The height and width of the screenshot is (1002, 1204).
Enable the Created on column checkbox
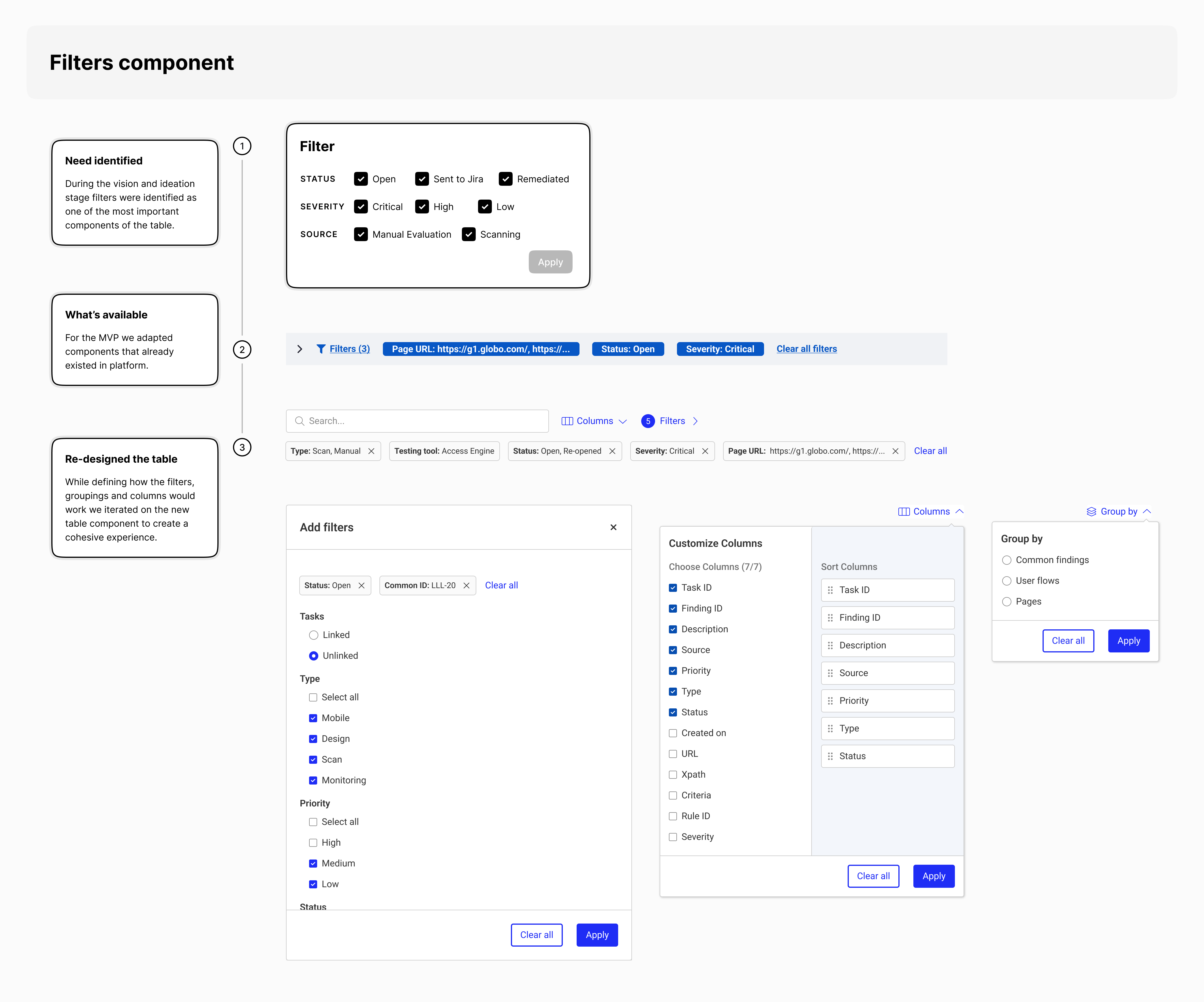pos(673,733)
